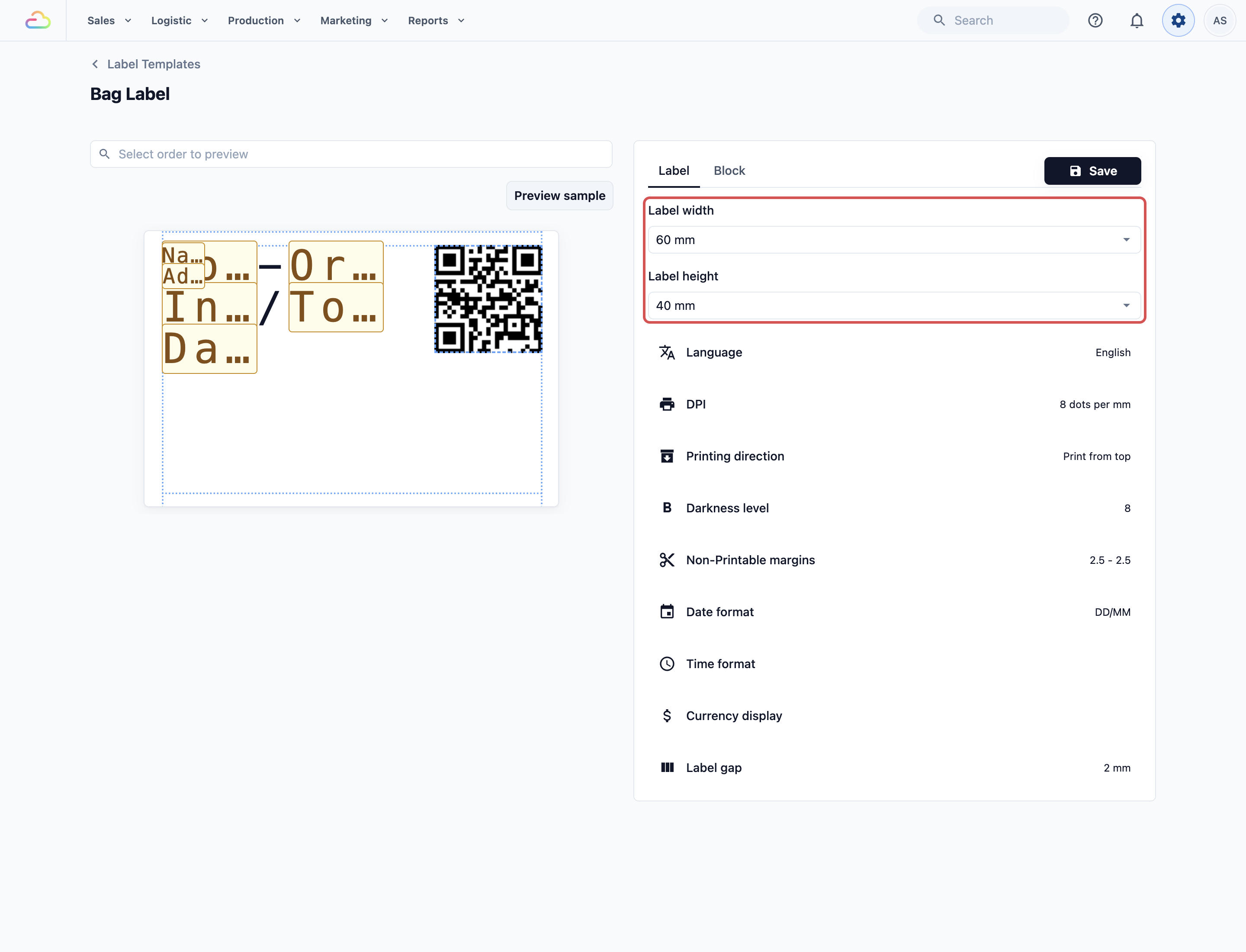Click the Non-Printable margins scissors icon
Image resolution: width=1246 pixels, height=952 pixels.
tap(667, 560)
